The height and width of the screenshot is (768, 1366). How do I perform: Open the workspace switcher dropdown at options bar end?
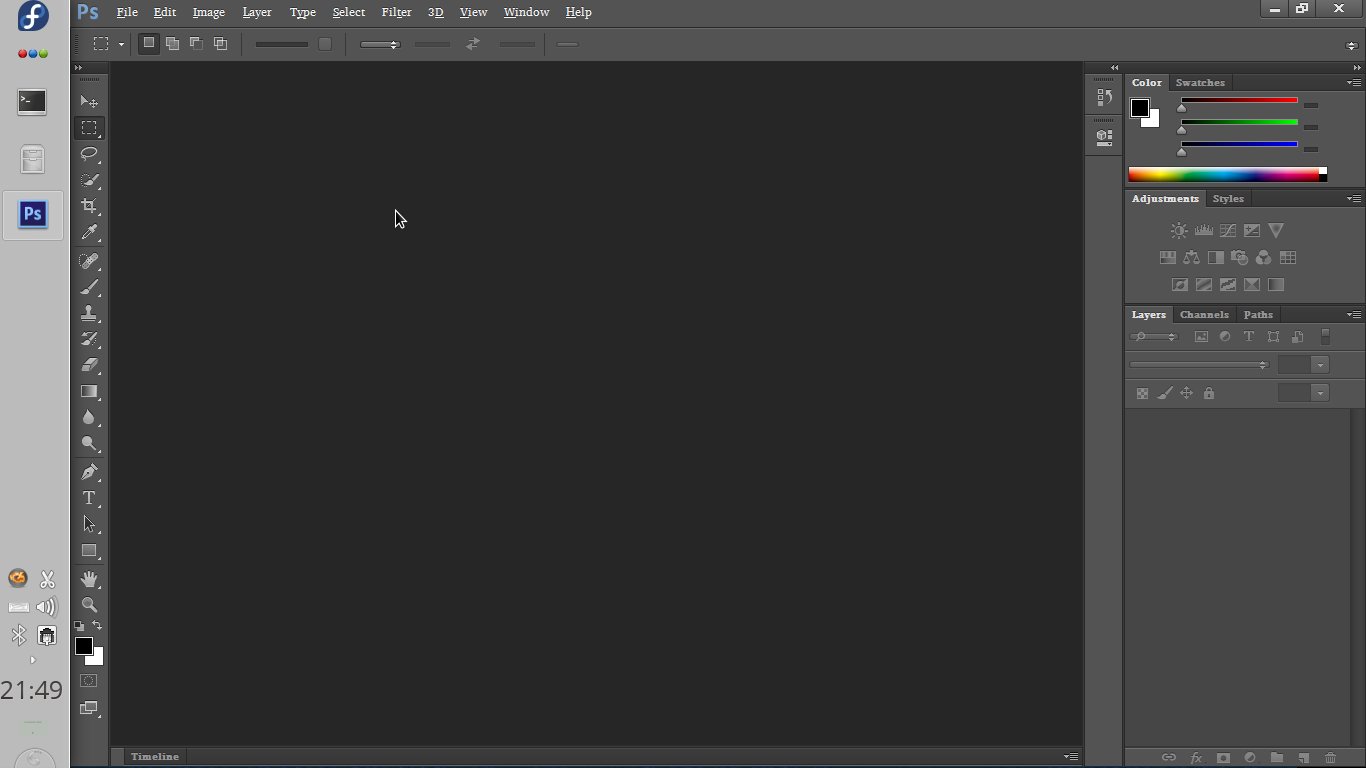click(1352, 45)
